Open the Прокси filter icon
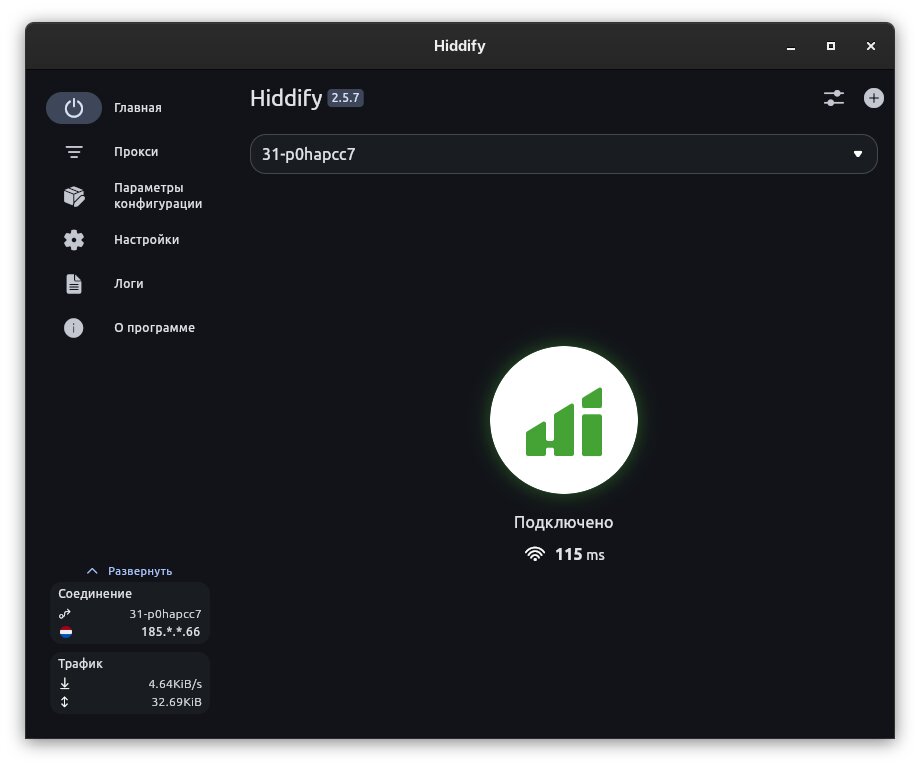 pos(74,152)
